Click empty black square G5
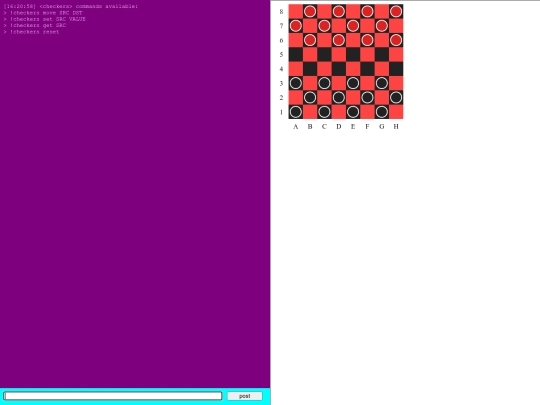Viewport: 540px width, 405px height. click(382, 54)
